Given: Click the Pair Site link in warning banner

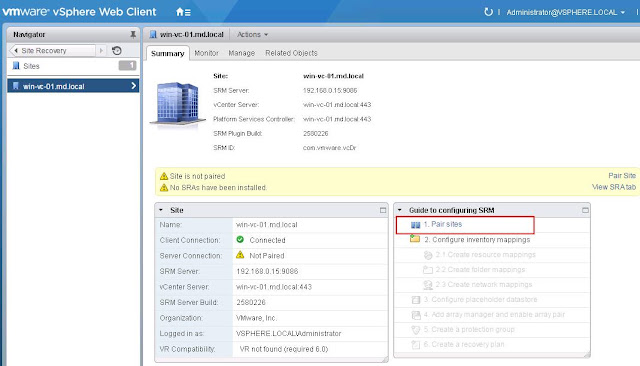Looking at the screenshot, I should pyautogui.click(x=622, y=175).
